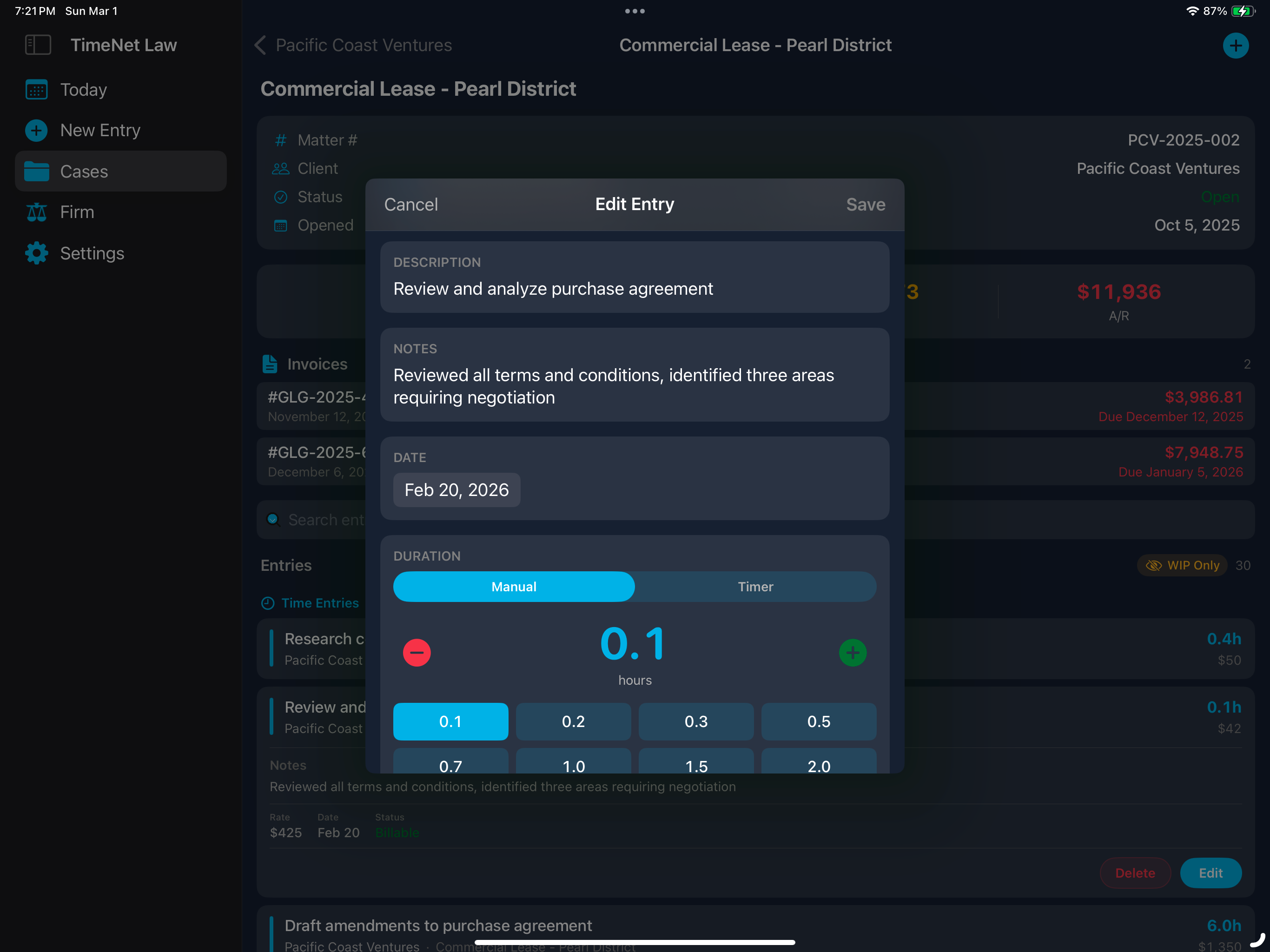Select the 0.3 hours preset
The width and height of the screenshot is (1270, 952).
[696, 722]
